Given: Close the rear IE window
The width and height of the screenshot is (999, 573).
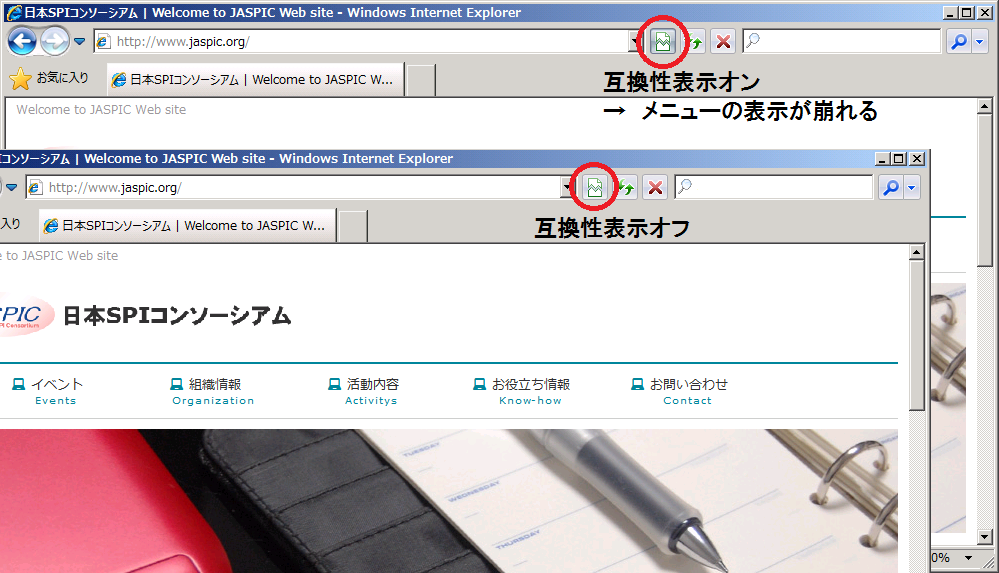Looking at the screenshot, I should coord(985,13).
